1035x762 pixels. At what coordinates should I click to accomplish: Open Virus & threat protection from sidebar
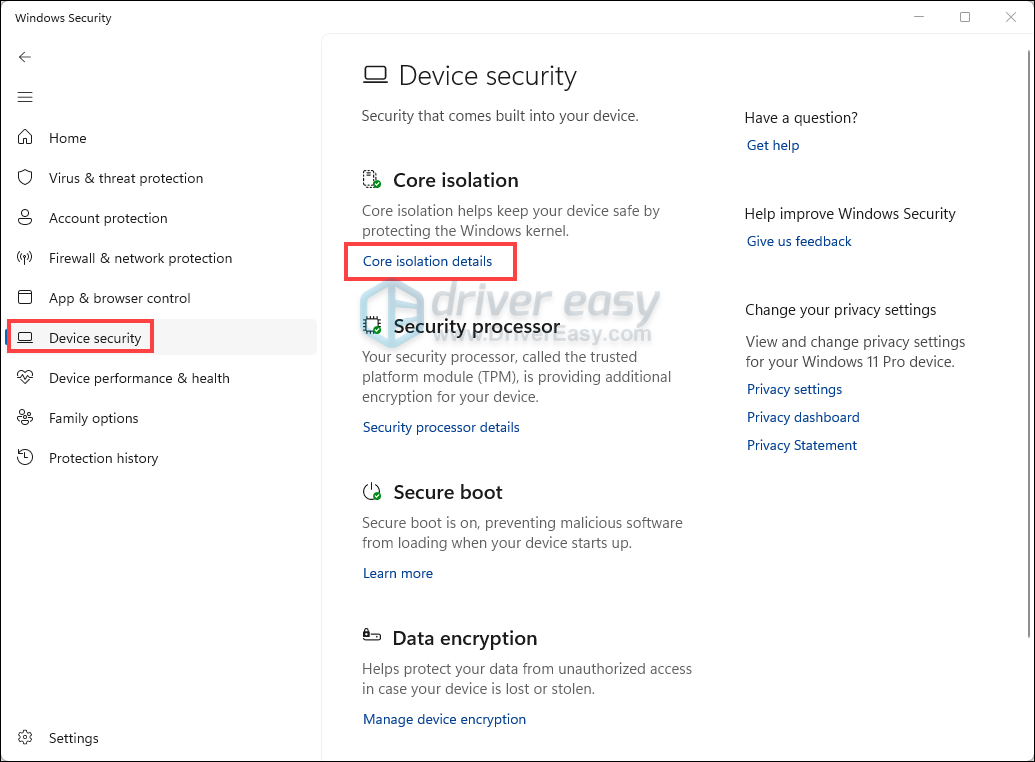124,177
